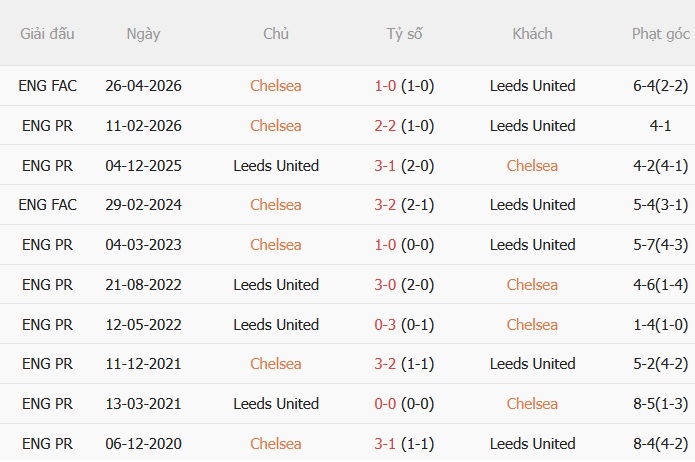Click the Giải đấu column header
This screenshot has width=695, height=462.
tap(47, 34)
